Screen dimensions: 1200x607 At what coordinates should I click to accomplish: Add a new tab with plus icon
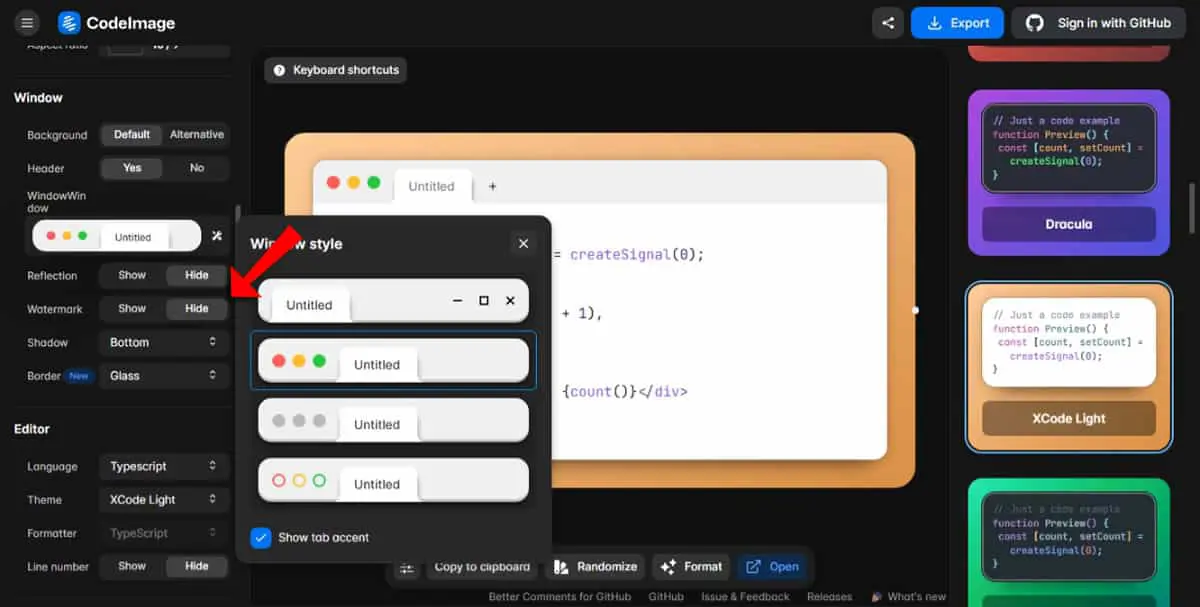point(492,186)
